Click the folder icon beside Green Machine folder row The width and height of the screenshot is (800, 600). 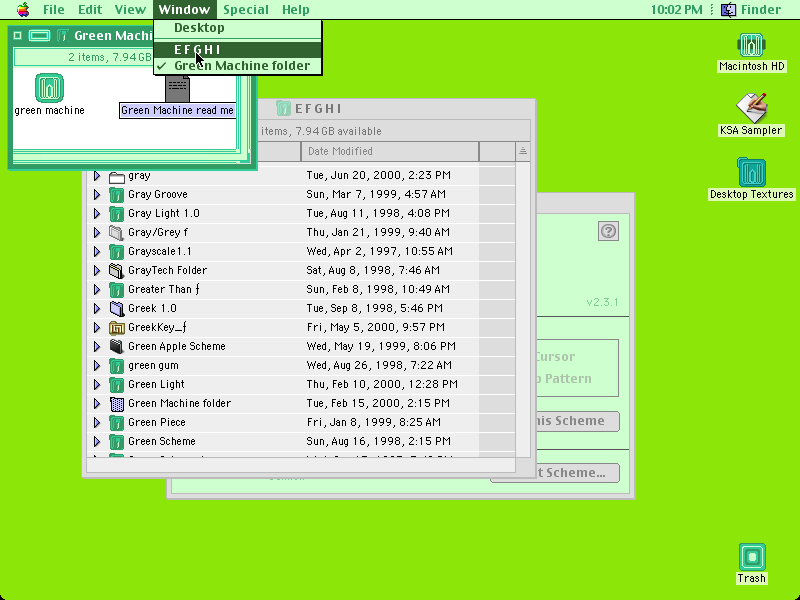tap(117, 404)
